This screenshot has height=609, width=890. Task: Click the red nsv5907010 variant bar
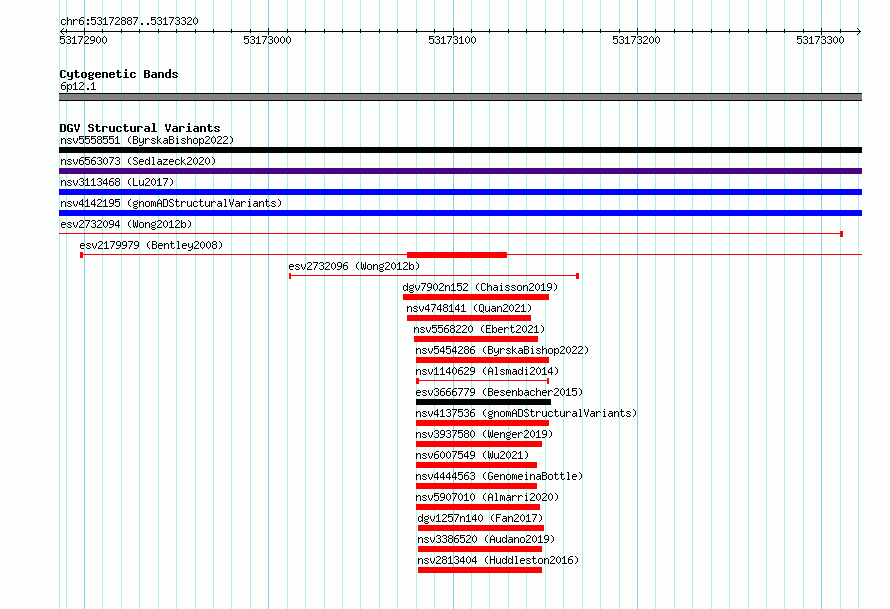coord(478,507)
